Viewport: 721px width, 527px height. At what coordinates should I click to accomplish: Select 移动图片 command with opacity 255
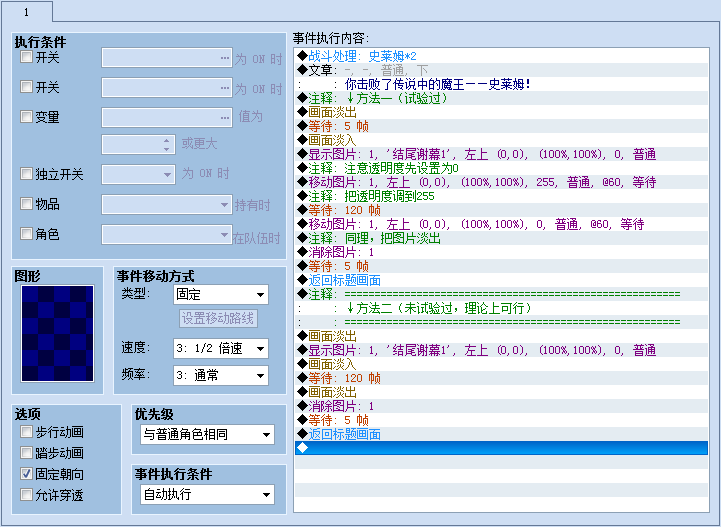pos(501,182)
